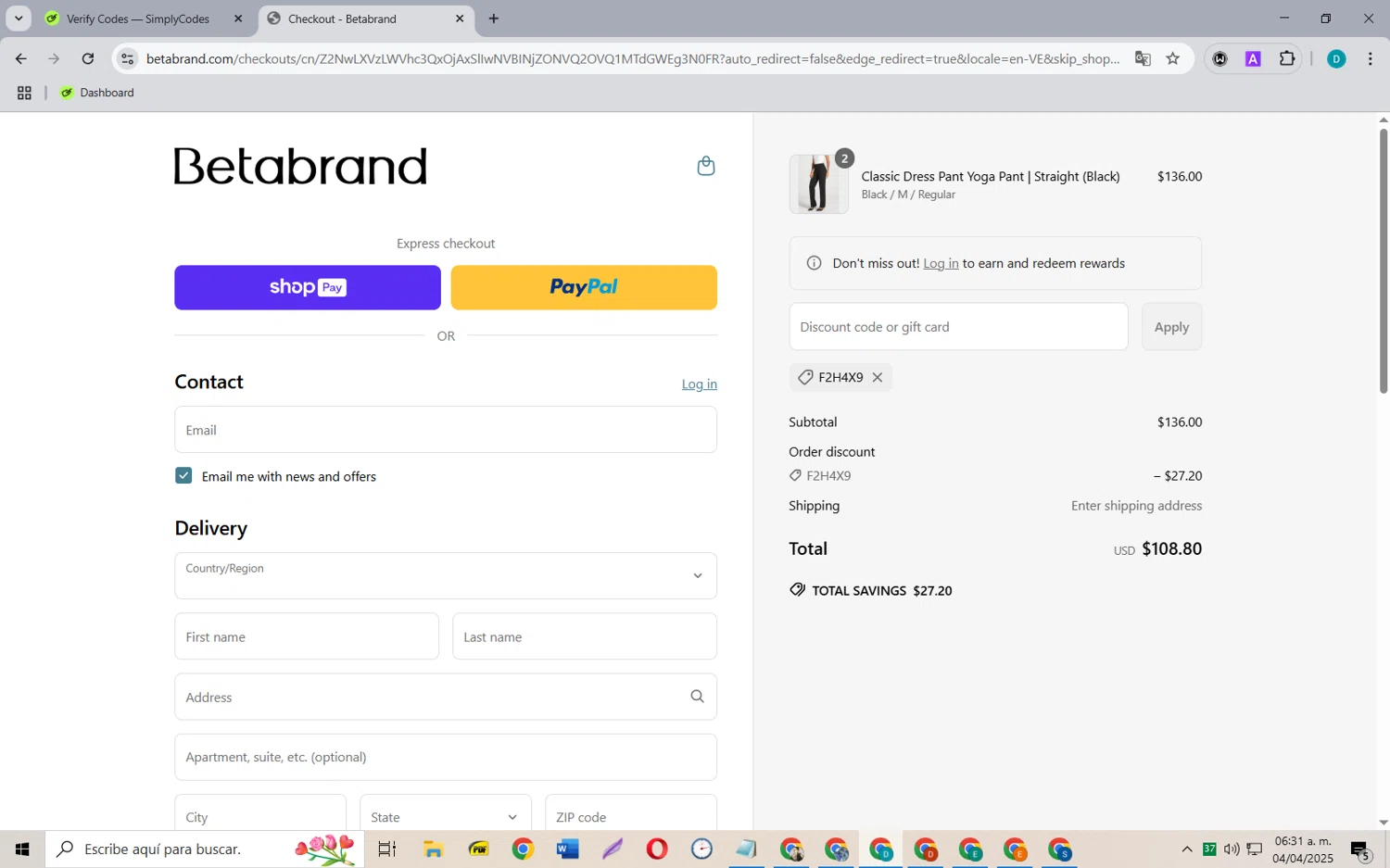Open the volume control in system tray
Viewport: 1390px width, 868px height.
point(1232,849)
